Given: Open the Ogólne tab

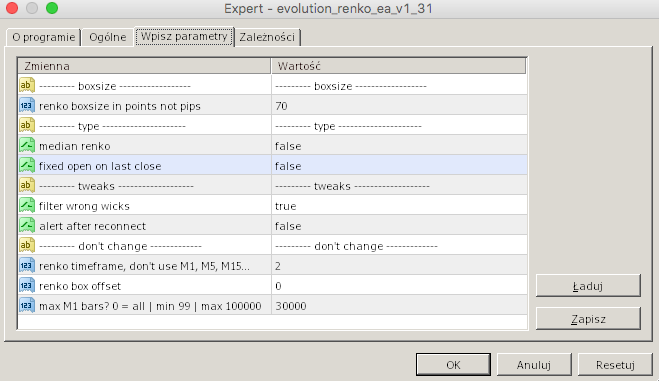Looking at the screenshot, I should pyautogui.click(x=108, y=37).
